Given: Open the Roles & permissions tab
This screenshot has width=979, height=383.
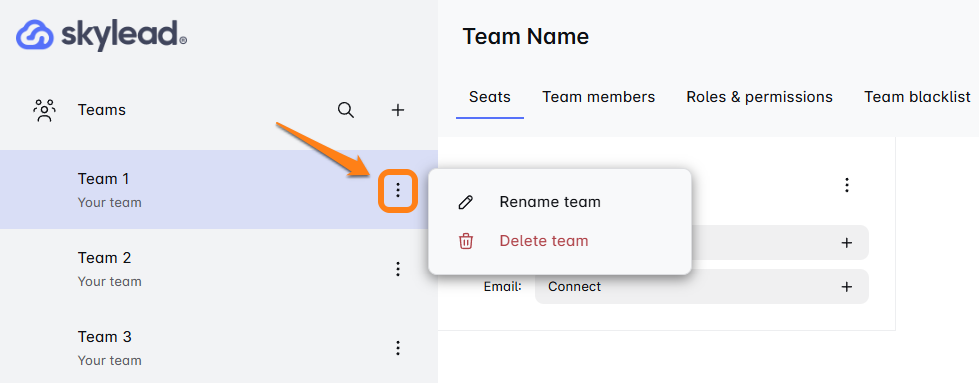Looking at the screenshot, I should pyautogui.click(x=759, y=97).
